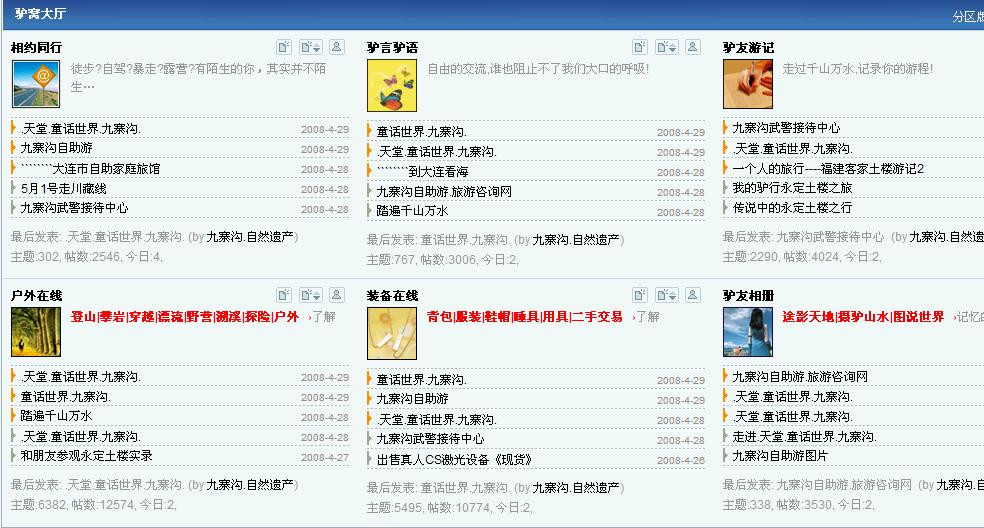Click the 驴窝大厅 section header title
The width and height of the screenshot is (984, 528).
(x=40, y=13)
